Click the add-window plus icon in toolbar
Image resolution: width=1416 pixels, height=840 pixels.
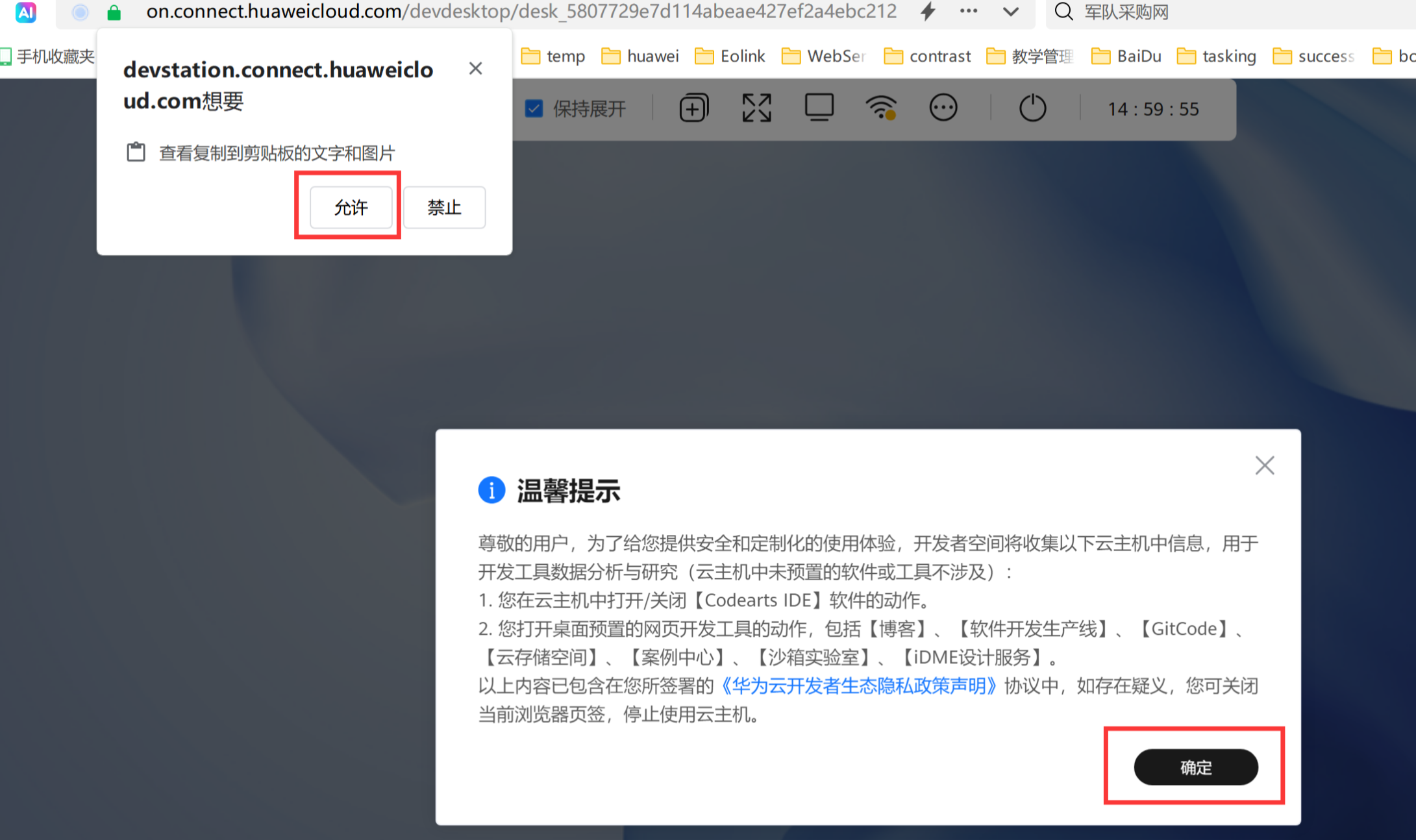[x=693, y=108]
